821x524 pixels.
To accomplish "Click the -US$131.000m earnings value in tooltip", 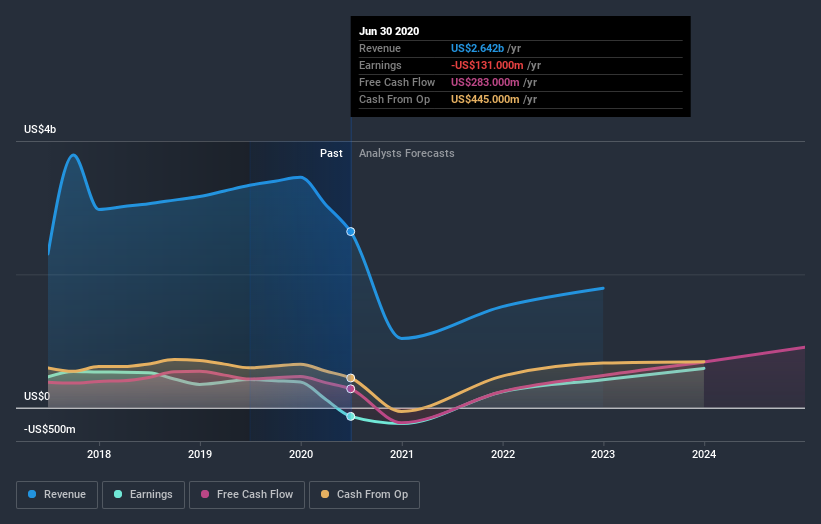I will coord(487,65).
